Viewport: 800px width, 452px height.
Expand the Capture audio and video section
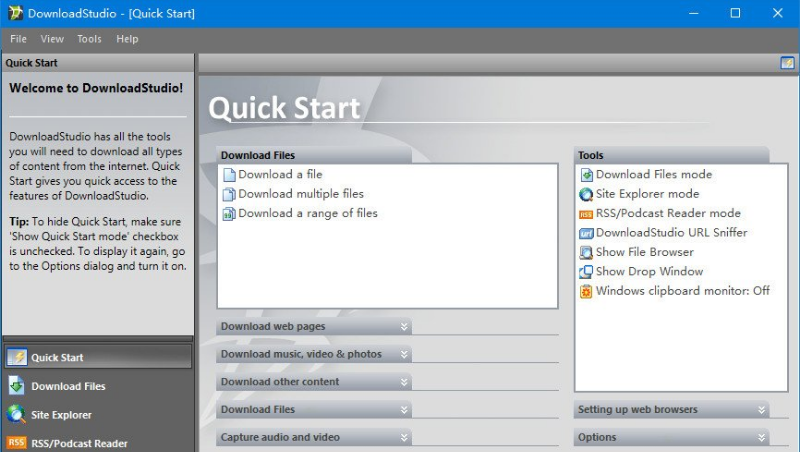pyautogui.click(x=314, y=437)
